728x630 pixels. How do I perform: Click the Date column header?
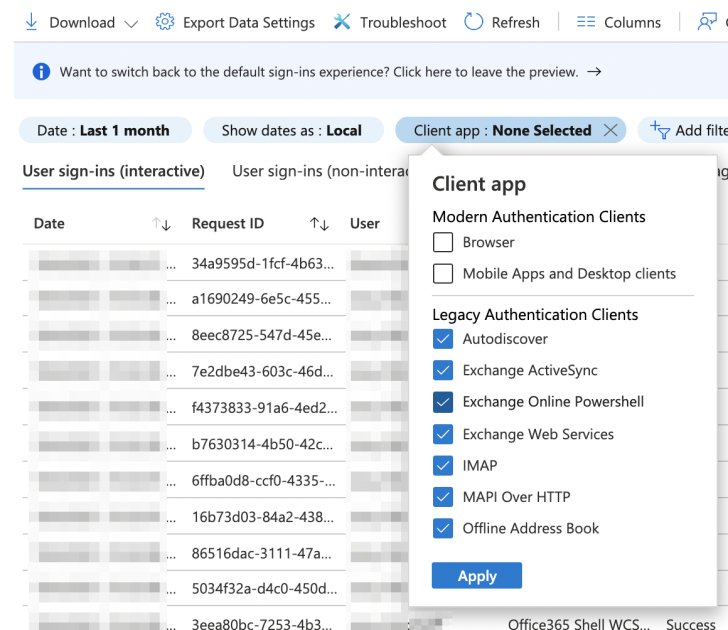point(49,224)
